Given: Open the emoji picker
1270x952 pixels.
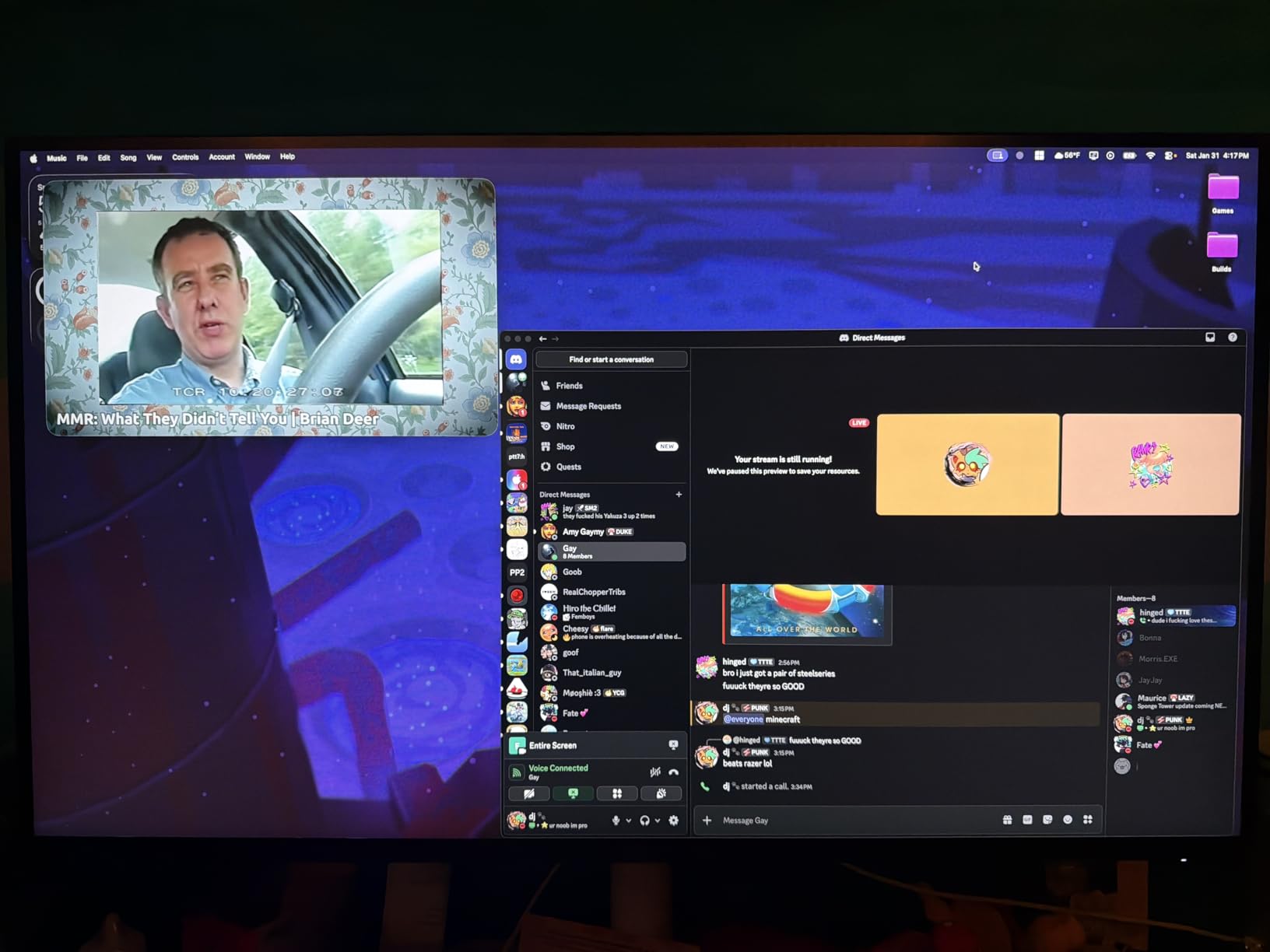Looking at the screenshot, I should pos(1068,819).
